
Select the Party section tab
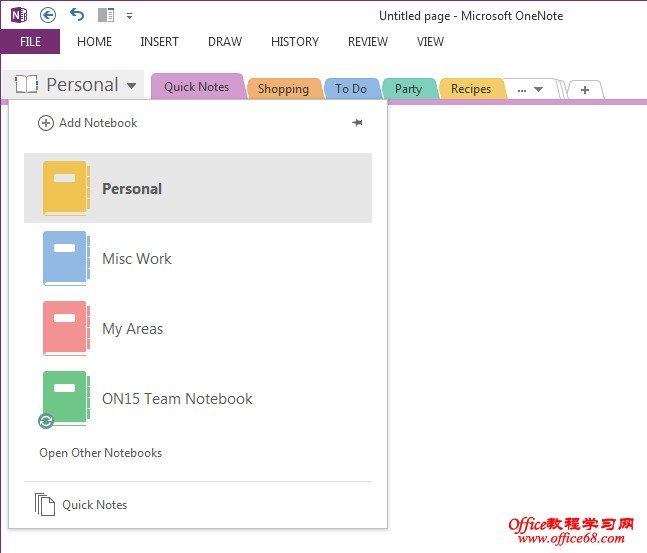(x=408, y=89)
